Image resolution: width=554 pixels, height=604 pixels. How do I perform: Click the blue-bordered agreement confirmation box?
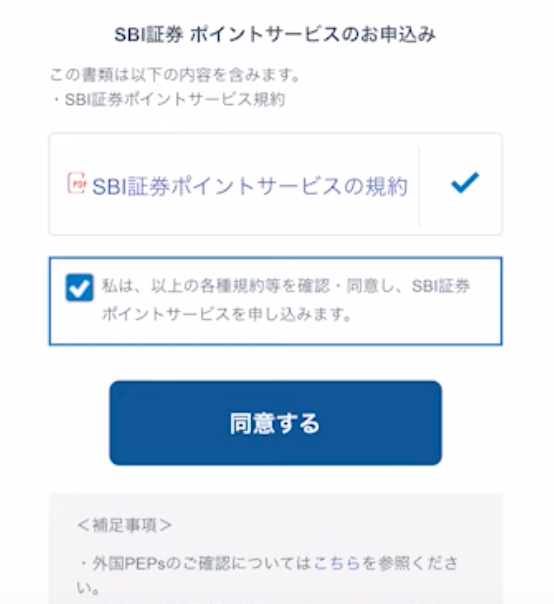[x=275, y=301]
